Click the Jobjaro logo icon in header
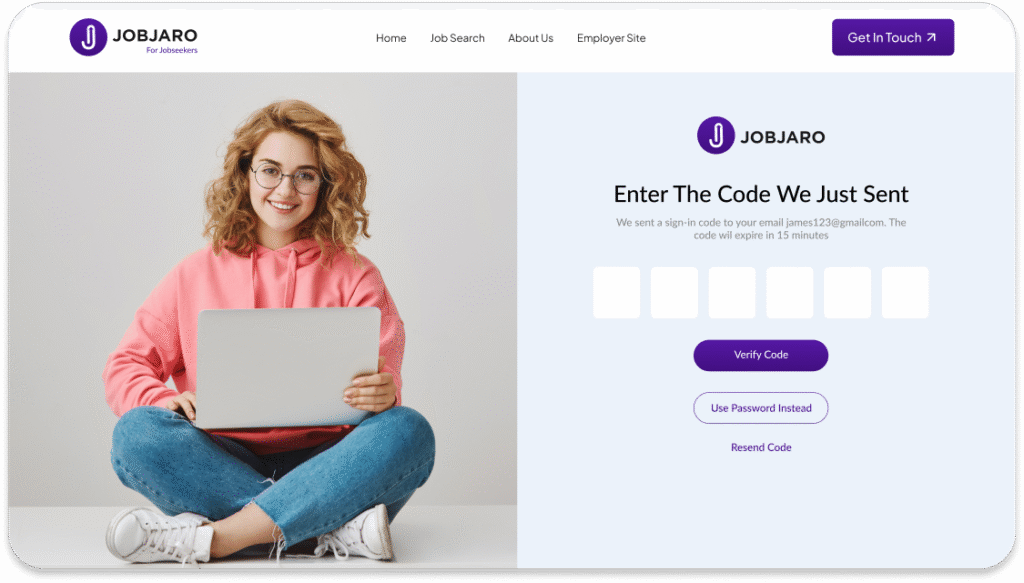Viewport: 1024px width, 583px height. click(88, 37)
